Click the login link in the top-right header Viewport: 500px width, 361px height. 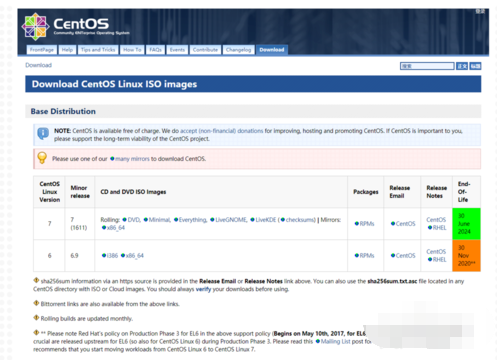[480, 11]
